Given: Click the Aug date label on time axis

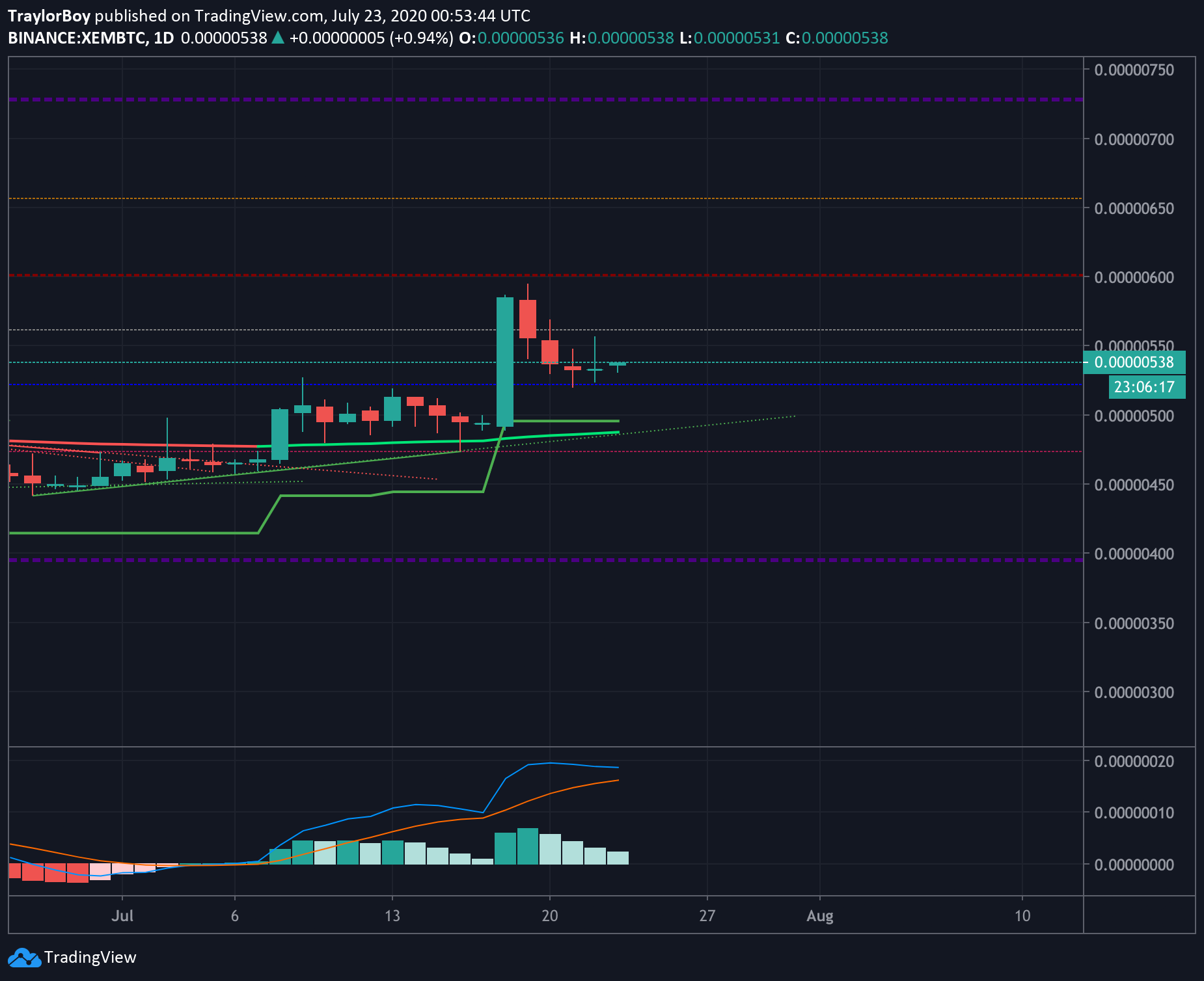Looking at the screenshot, I should click(x=820, y=916).
